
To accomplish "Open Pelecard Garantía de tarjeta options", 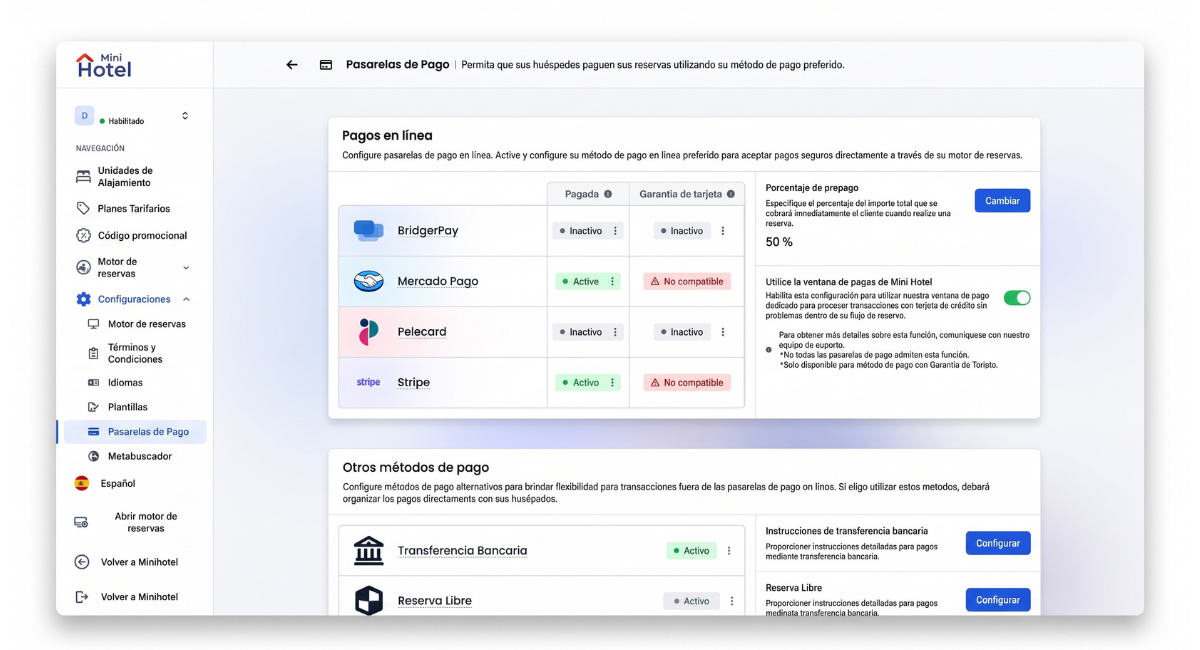I will (723, 332).
